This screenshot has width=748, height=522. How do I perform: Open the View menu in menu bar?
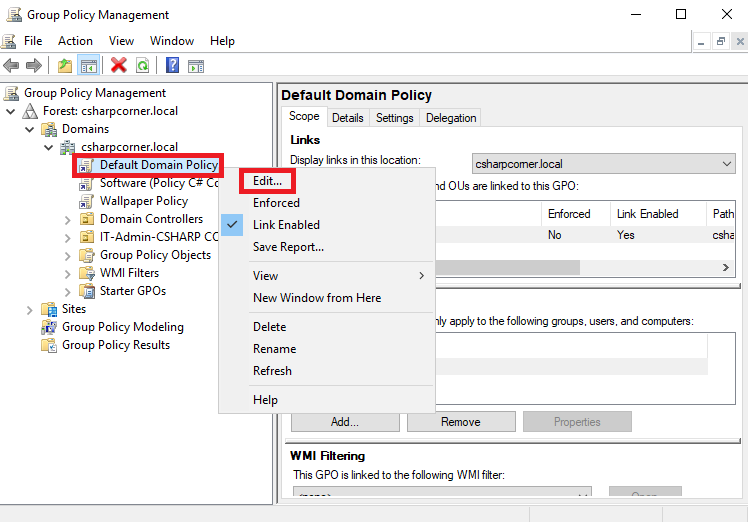click(121, 41)
